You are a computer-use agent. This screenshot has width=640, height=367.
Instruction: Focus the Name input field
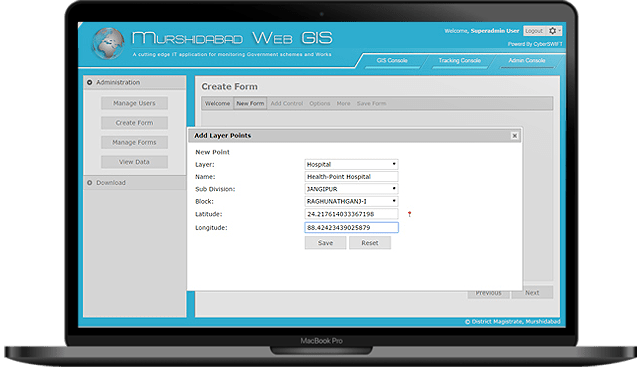351,177
